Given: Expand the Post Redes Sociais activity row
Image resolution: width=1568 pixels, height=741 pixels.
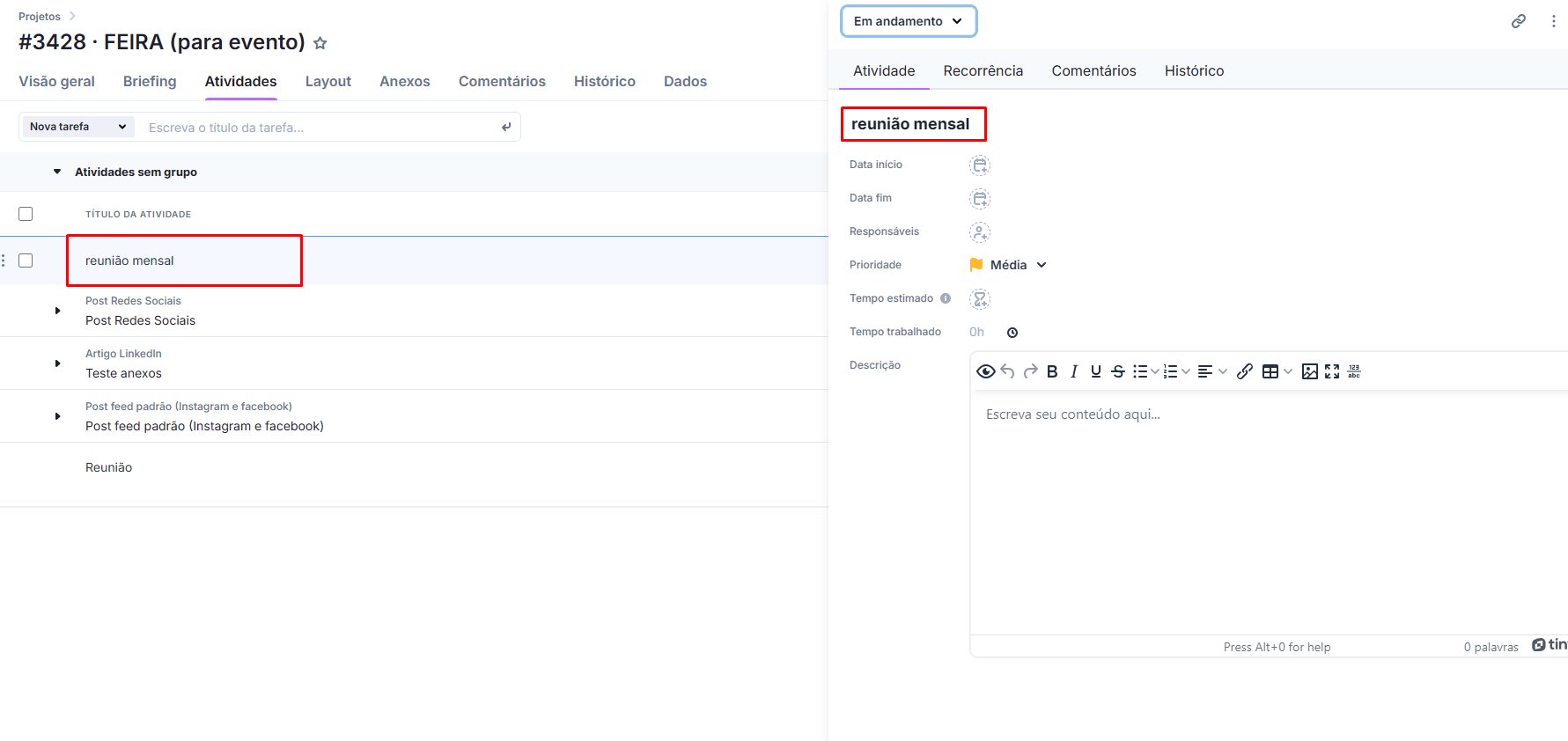Looking at the screenshot, I should pos(57,311).
